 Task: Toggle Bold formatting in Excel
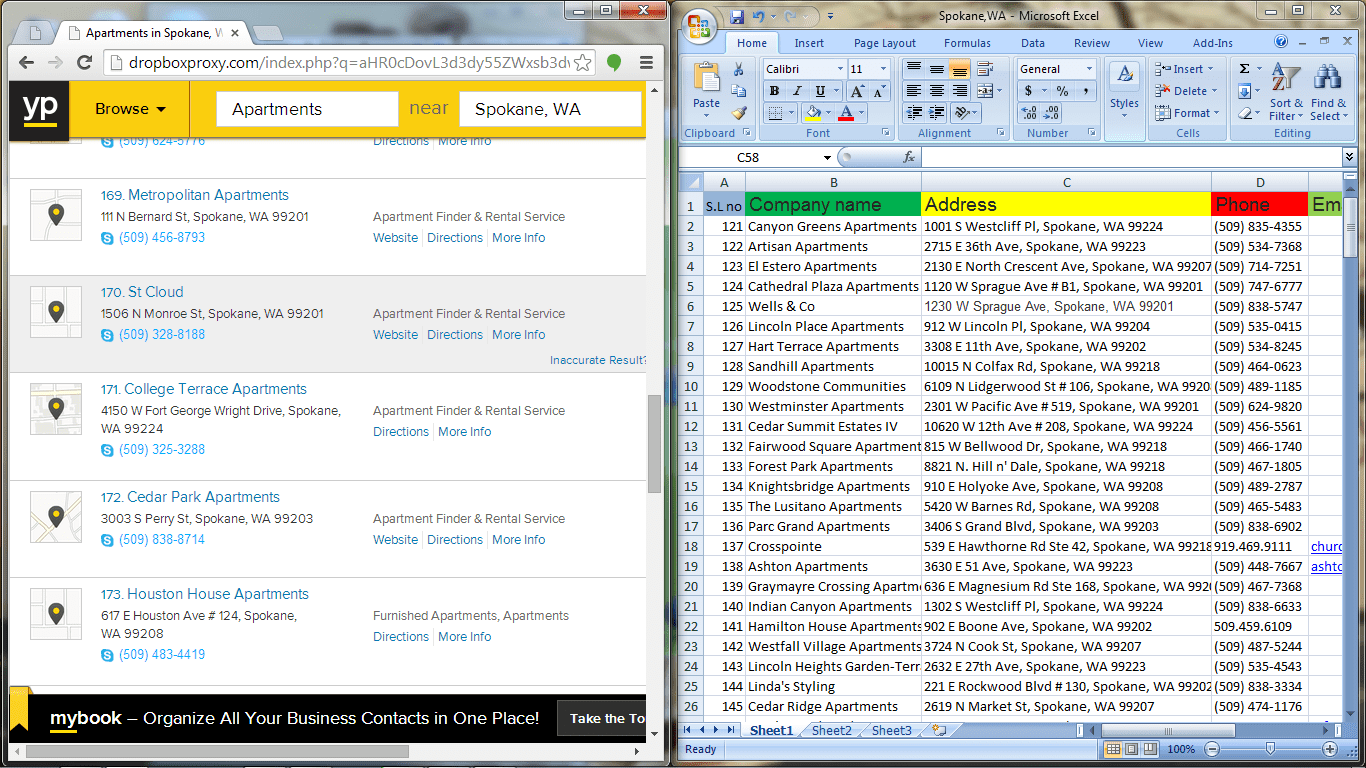(774, 91)
